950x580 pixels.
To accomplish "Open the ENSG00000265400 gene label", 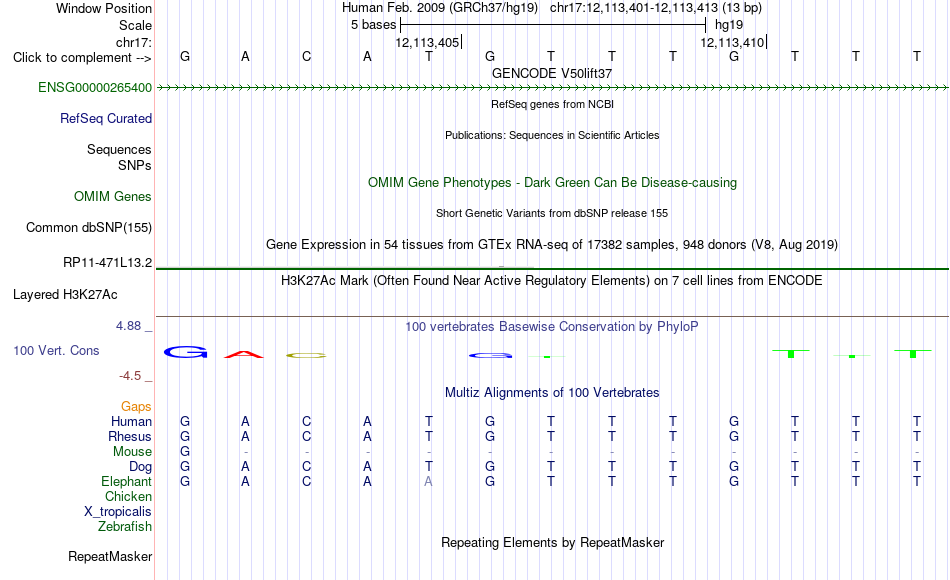I will [x=95, y=87].
